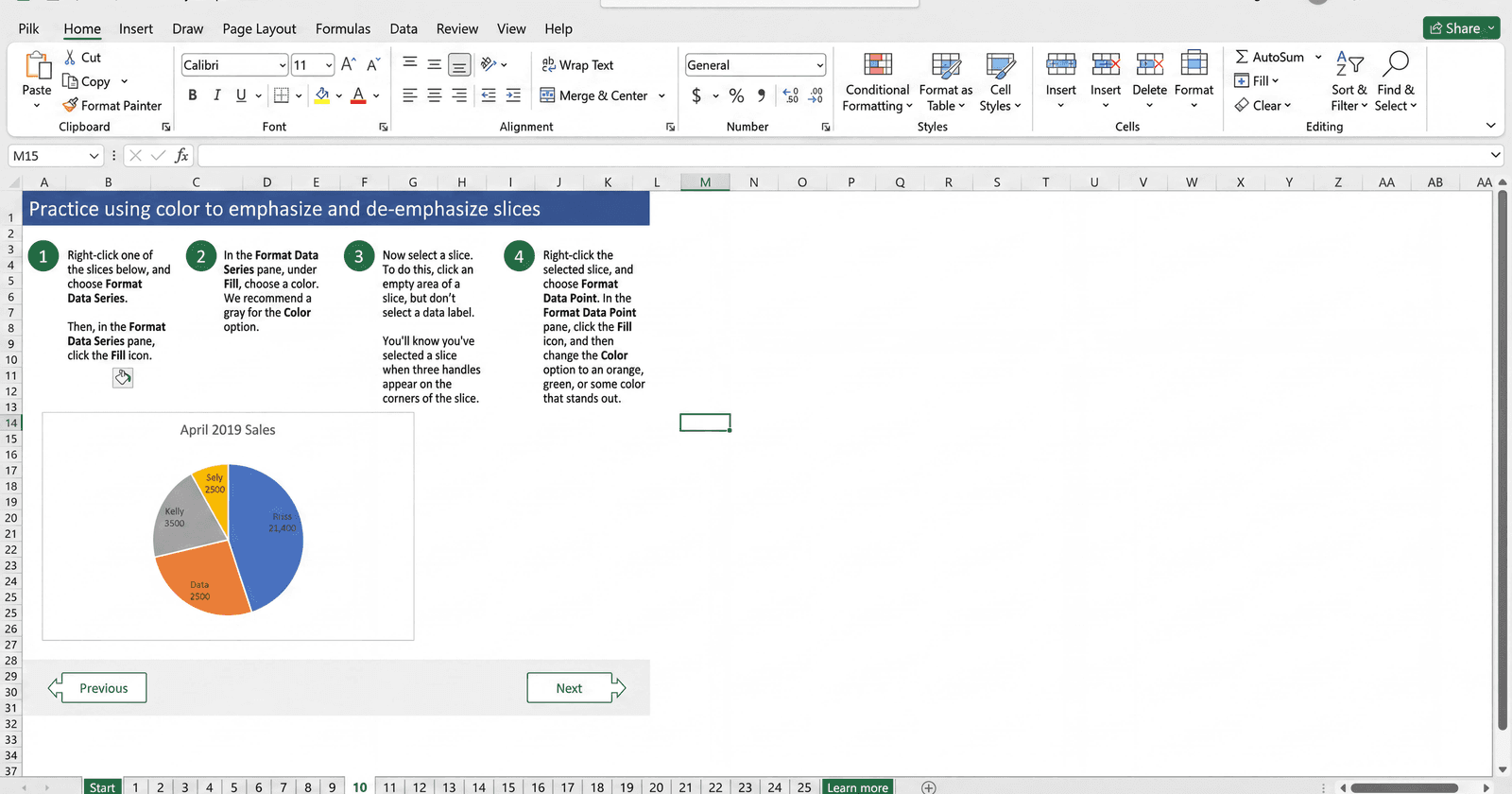The height and width of the screenshot is (794, 1512).
Task: Add a new sheet with plus icon
Action: 929,786
